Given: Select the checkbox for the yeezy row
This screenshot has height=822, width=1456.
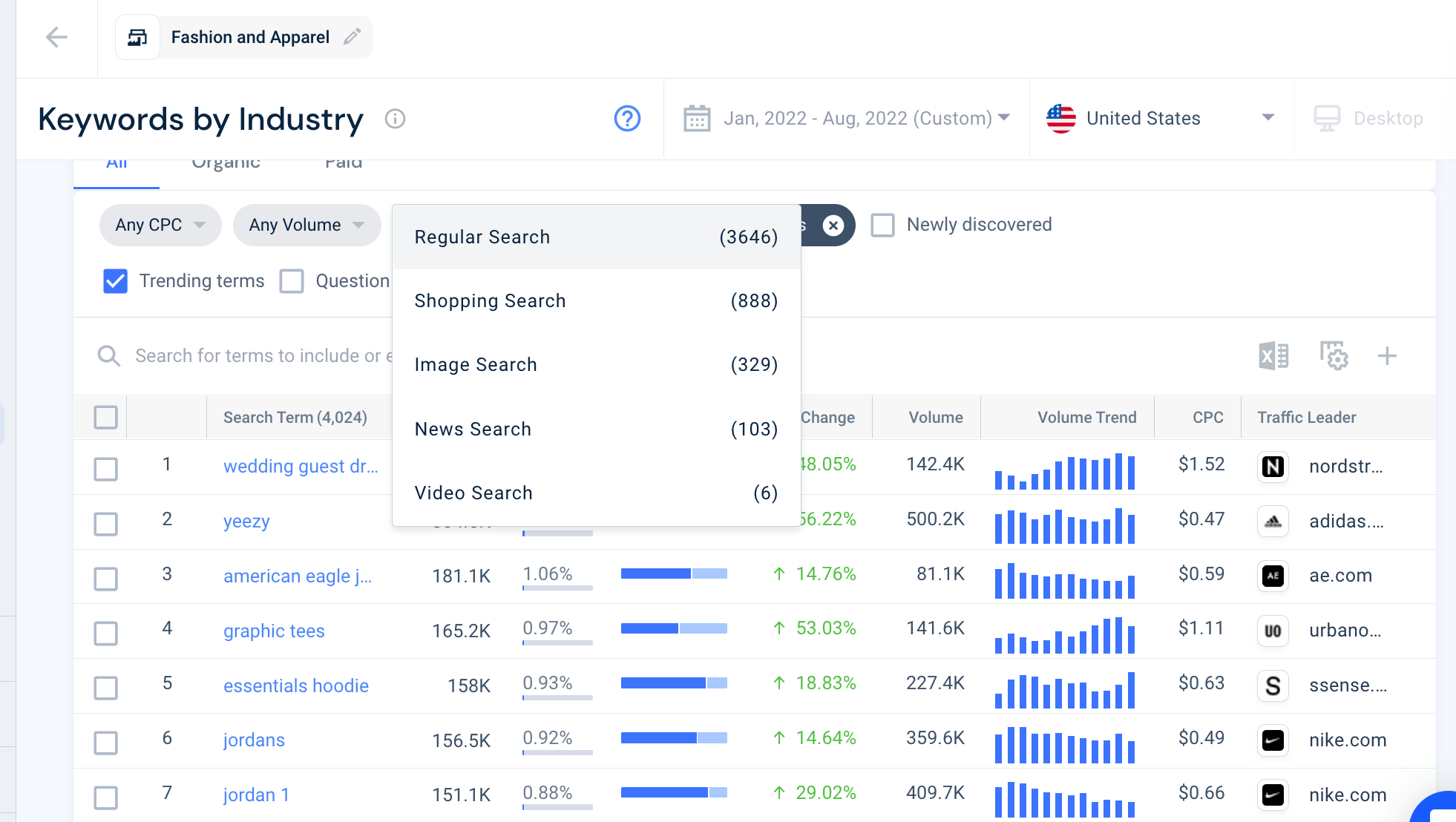Looking at the screenshot, I should pos(106,524).
